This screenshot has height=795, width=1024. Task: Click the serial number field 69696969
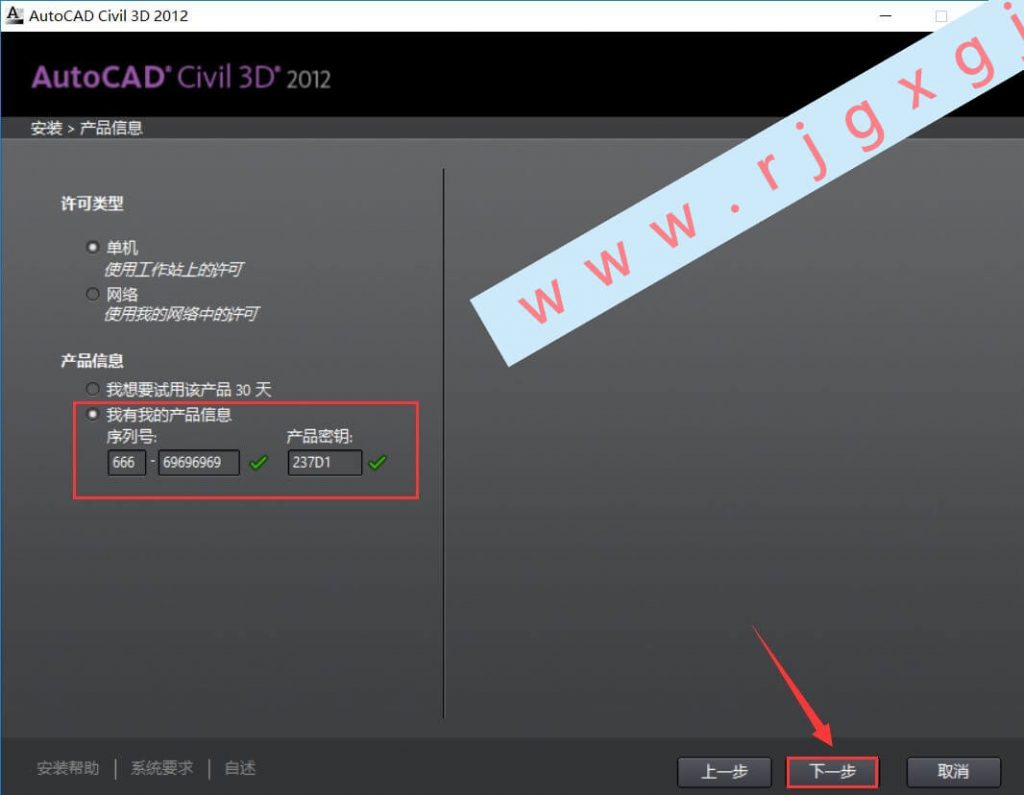tap(199, 462)
